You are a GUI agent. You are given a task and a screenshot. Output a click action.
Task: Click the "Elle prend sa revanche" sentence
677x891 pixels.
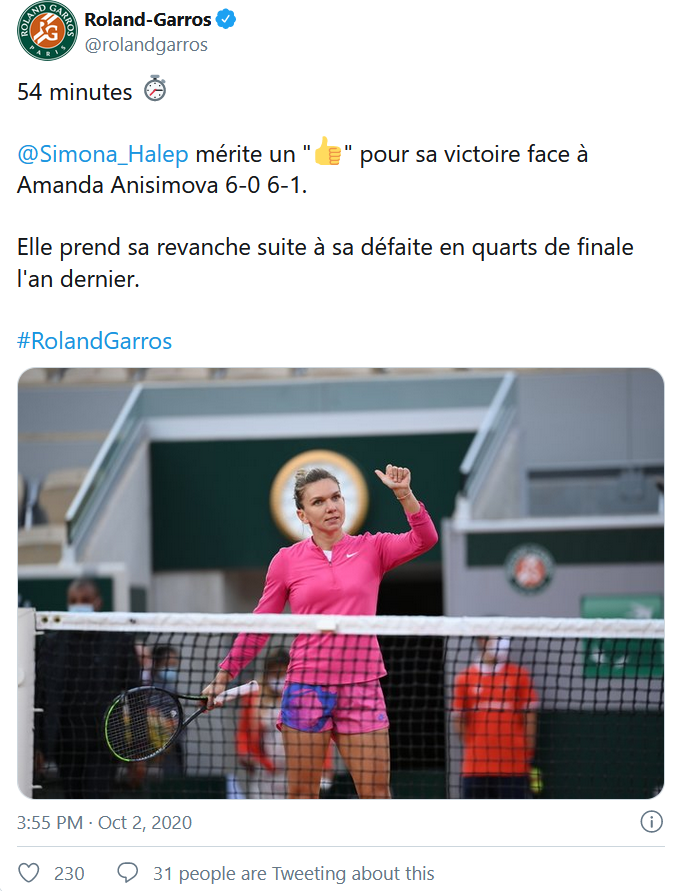[325, 263]
